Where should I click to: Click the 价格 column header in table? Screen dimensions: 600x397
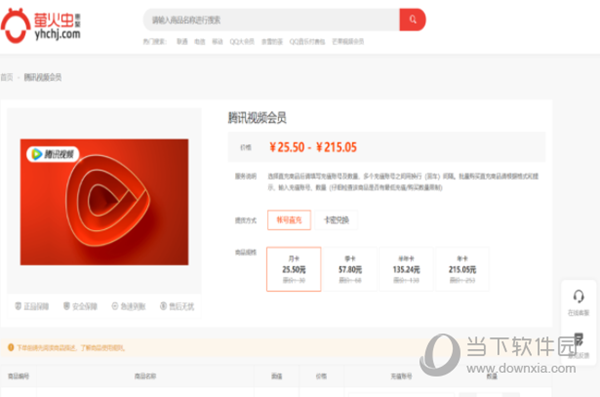tap(321, 376)
